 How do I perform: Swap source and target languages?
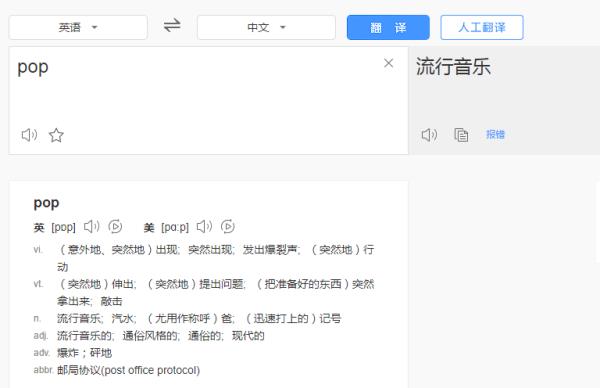[x=172, y=26]
